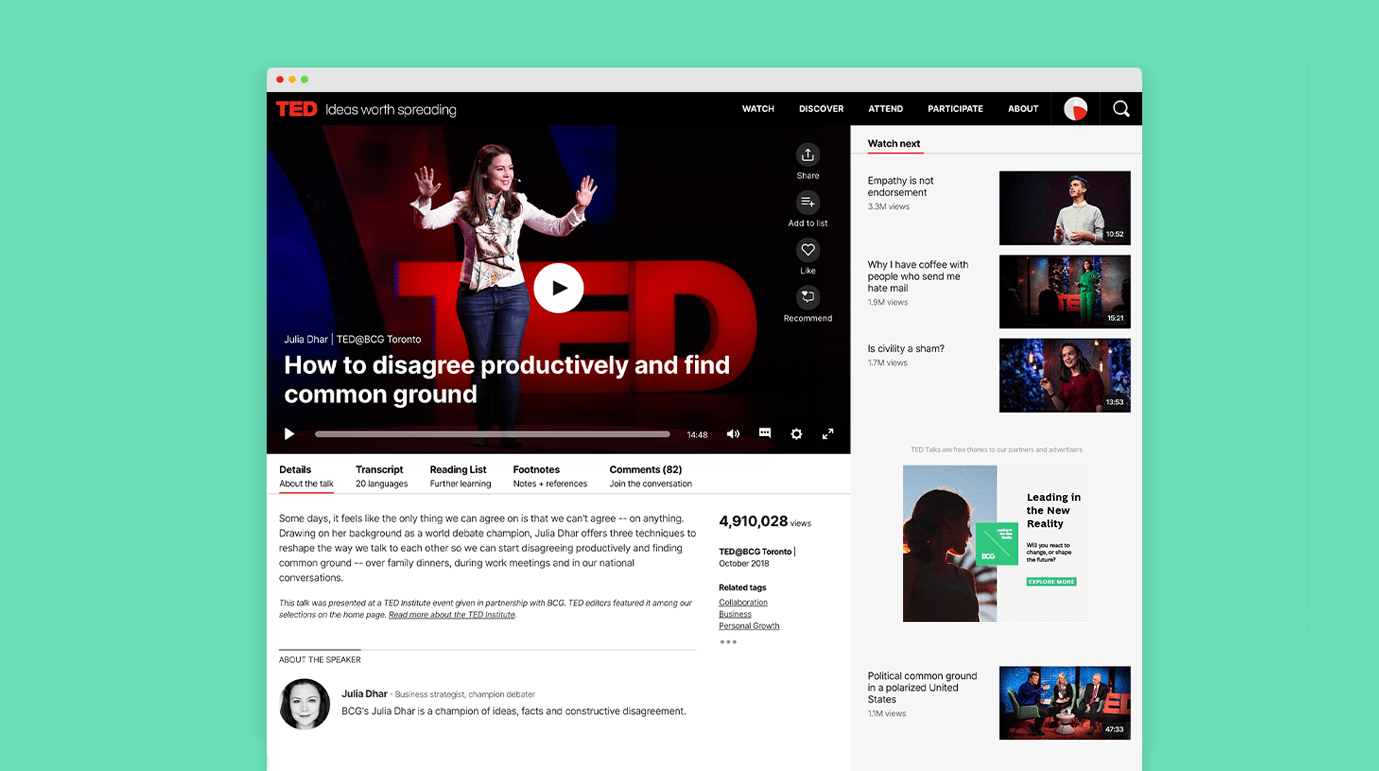Image resolution: width=1379 pixels, height=771 pixels.
Task: Click Julia Dhar's portrait photo
Action: click(x=304, y=704)
